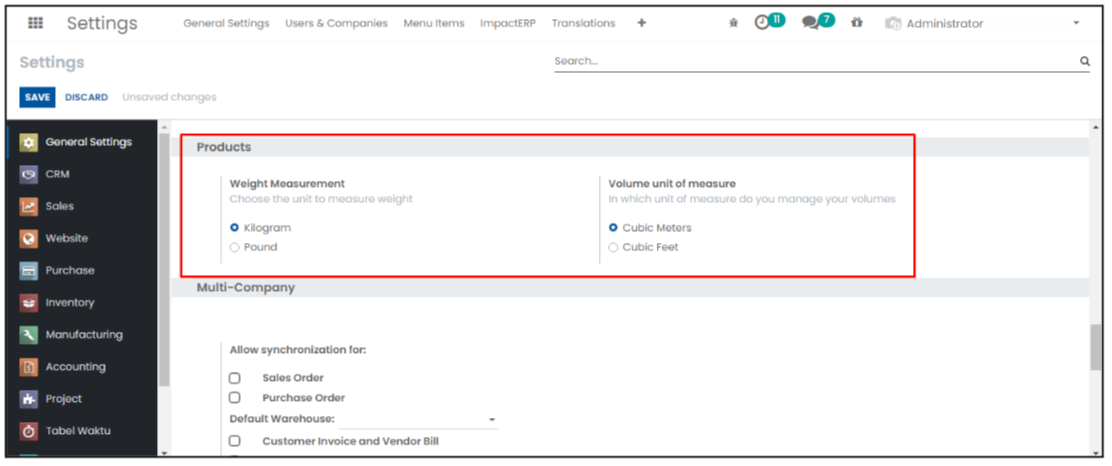Click the Weight Measurement label
This screenshot has width=1112, height=466.
[x=287, y=184]
